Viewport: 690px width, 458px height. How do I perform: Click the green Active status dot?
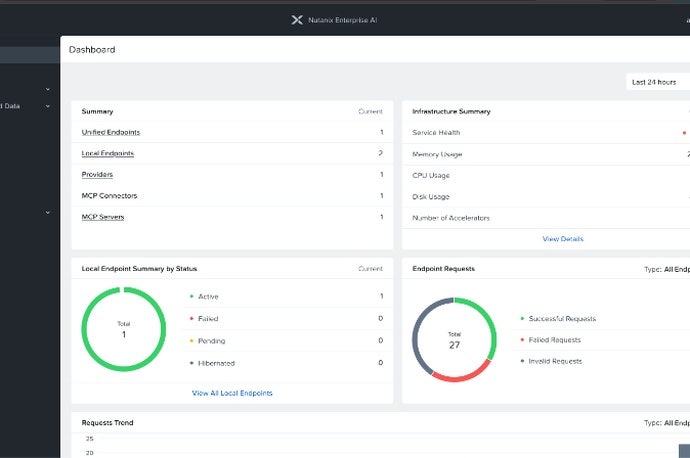tap(190, 297)
